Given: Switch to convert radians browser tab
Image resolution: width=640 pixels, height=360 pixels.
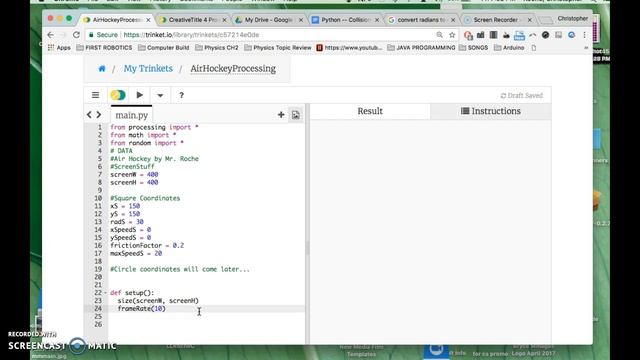Looking at the screenshot, I should (x=421, y=20).
